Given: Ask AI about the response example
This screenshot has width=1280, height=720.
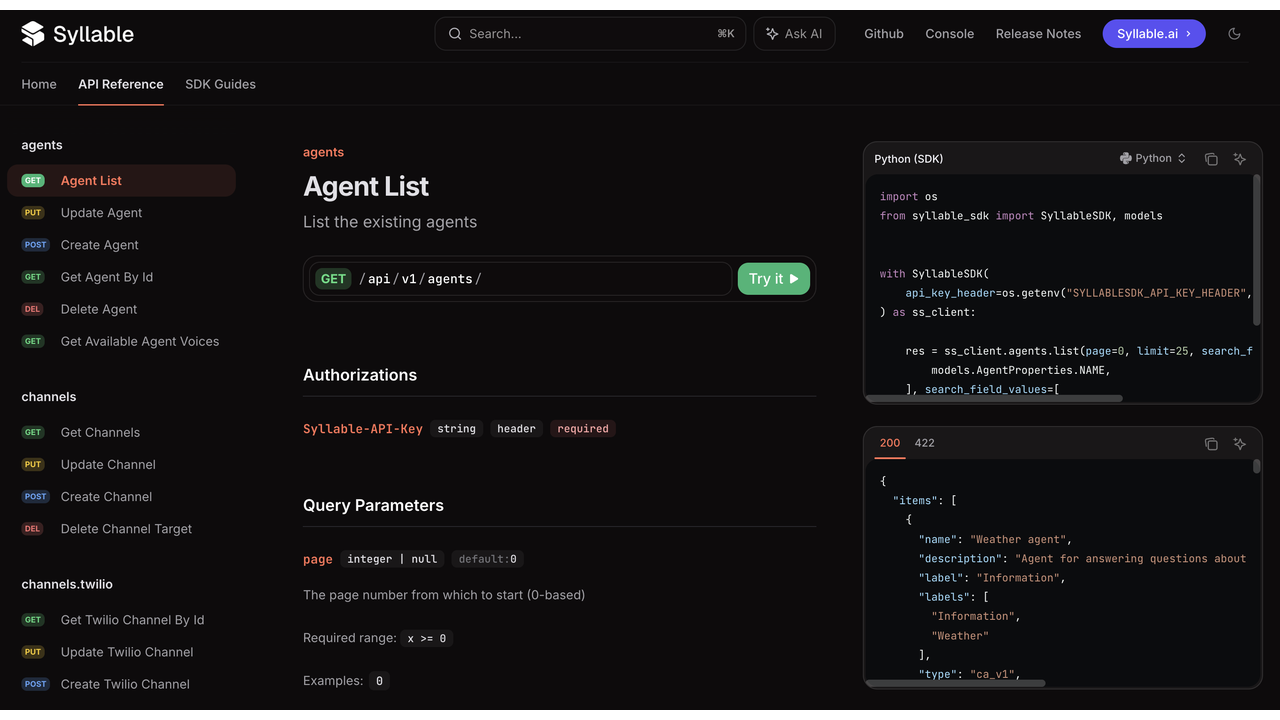Looking at the screenshot, I should [1240, 443].
